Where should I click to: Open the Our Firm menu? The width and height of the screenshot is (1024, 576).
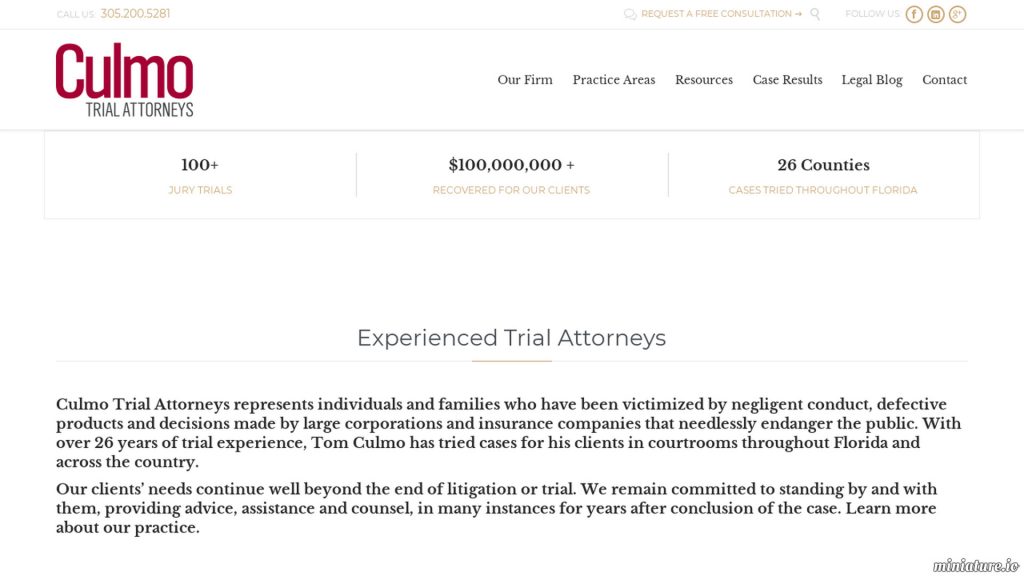point(525,80)
